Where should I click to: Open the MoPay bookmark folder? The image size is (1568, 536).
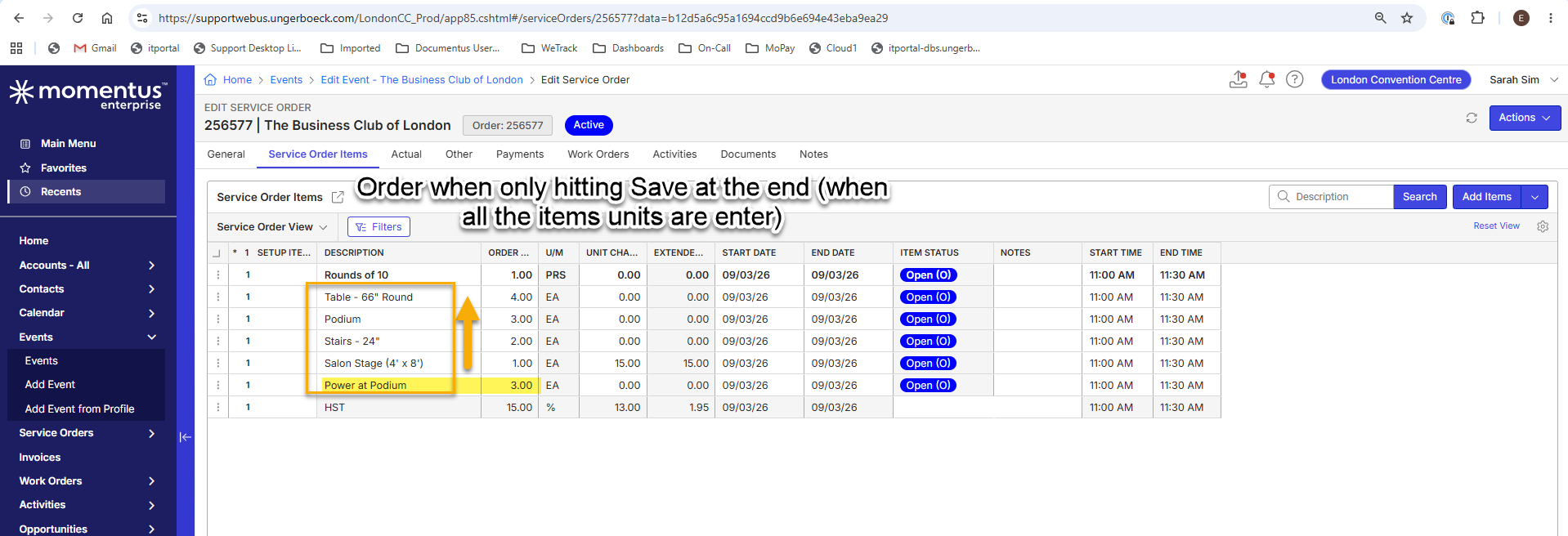click(770, 48)
